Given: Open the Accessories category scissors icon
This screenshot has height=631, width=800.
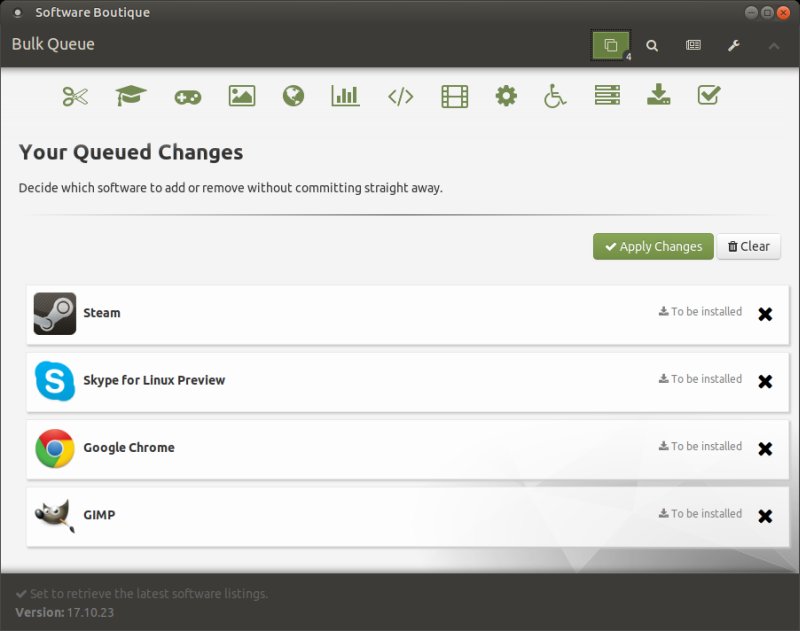Looking at the screenshot, I should point(76,96).
